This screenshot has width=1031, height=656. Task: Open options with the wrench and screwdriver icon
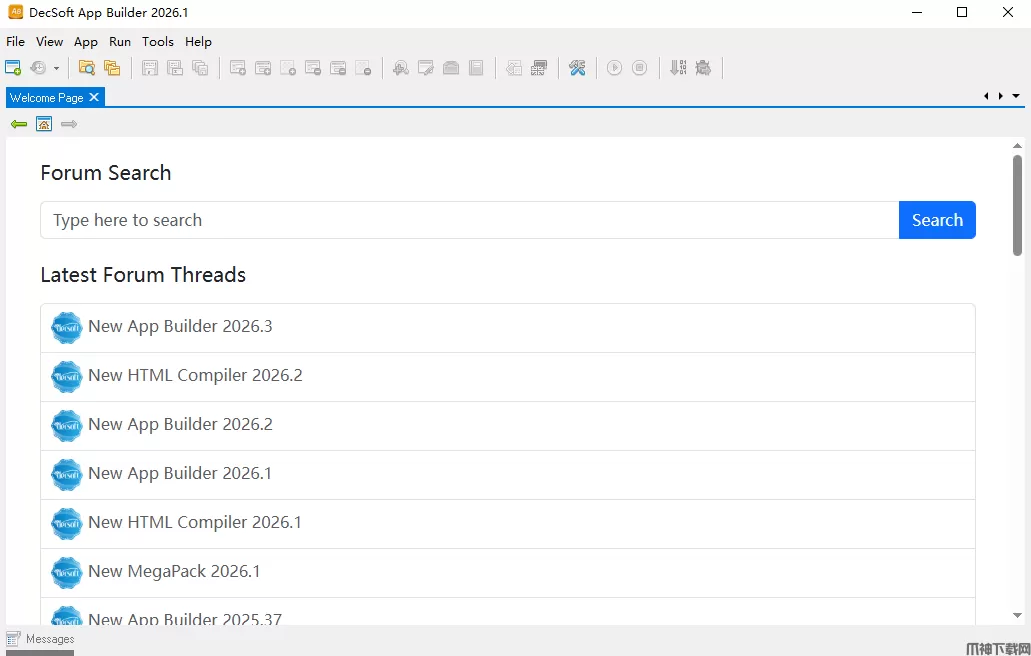[x=577, y=67]
